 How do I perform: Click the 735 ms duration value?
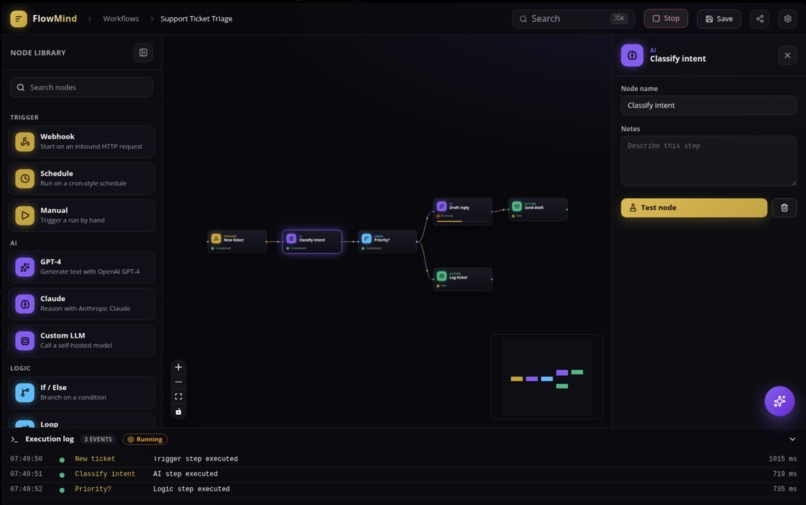point(784,489)
